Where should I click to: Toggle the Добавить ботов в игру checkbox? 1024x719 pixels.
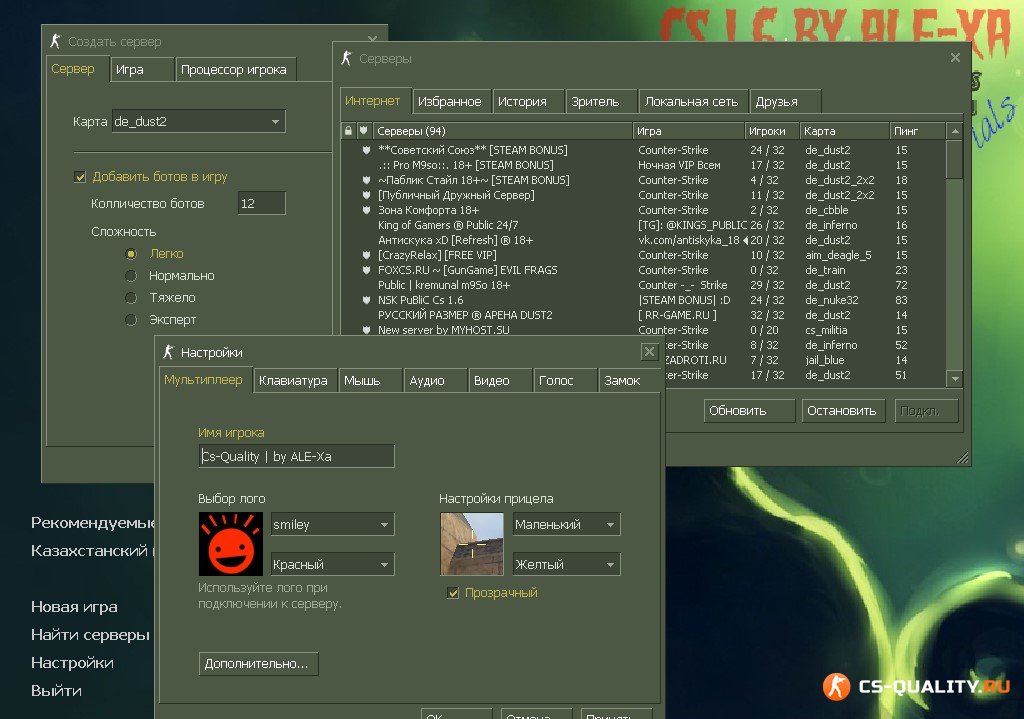pyautogui.click(x=80, y=177)
